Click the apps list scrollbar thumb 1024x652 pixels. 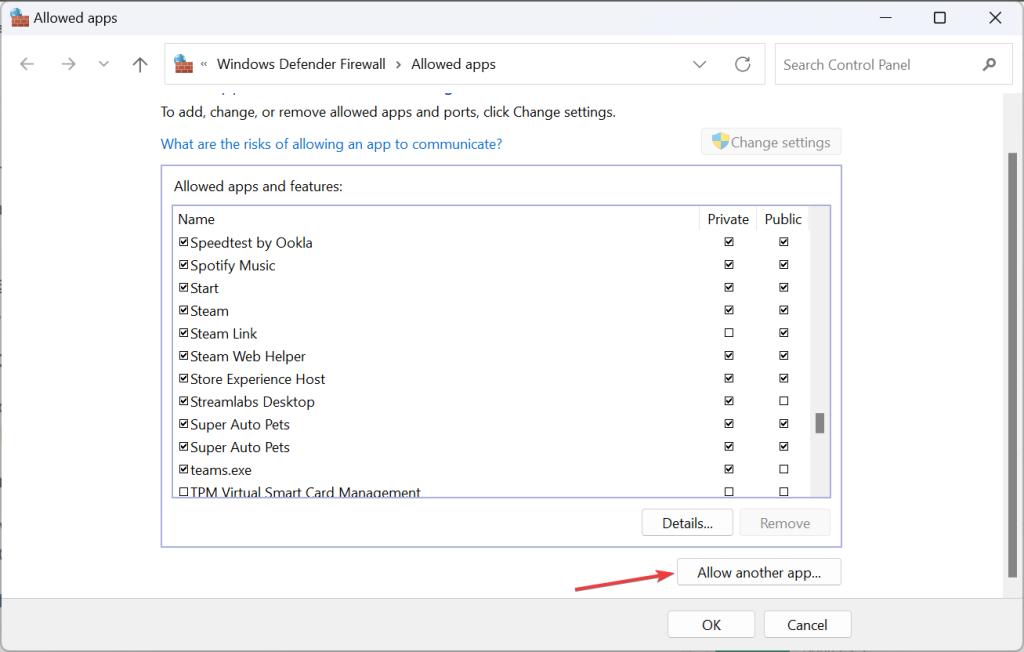(x=820, y=423)
